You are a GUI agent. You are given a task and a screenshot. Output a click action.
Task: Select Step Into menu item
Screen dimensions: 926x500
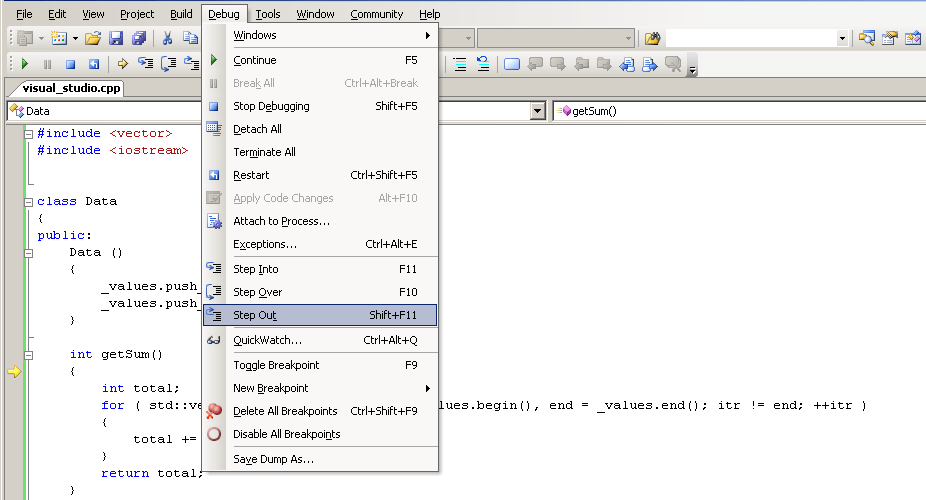[320, 269]
